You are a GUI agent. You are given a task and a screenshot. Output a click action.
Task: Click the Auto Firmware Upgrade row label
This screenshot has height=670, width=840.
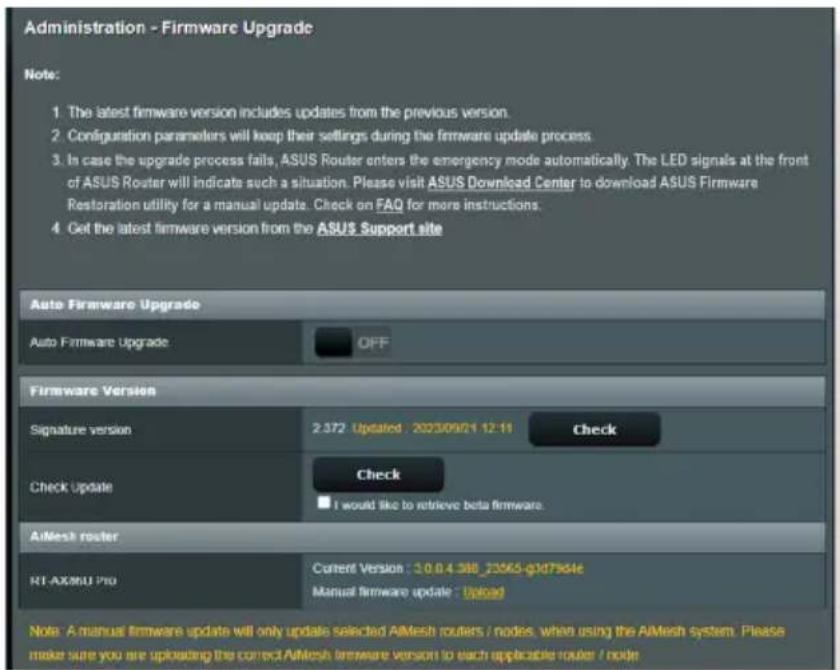[99, 342]
